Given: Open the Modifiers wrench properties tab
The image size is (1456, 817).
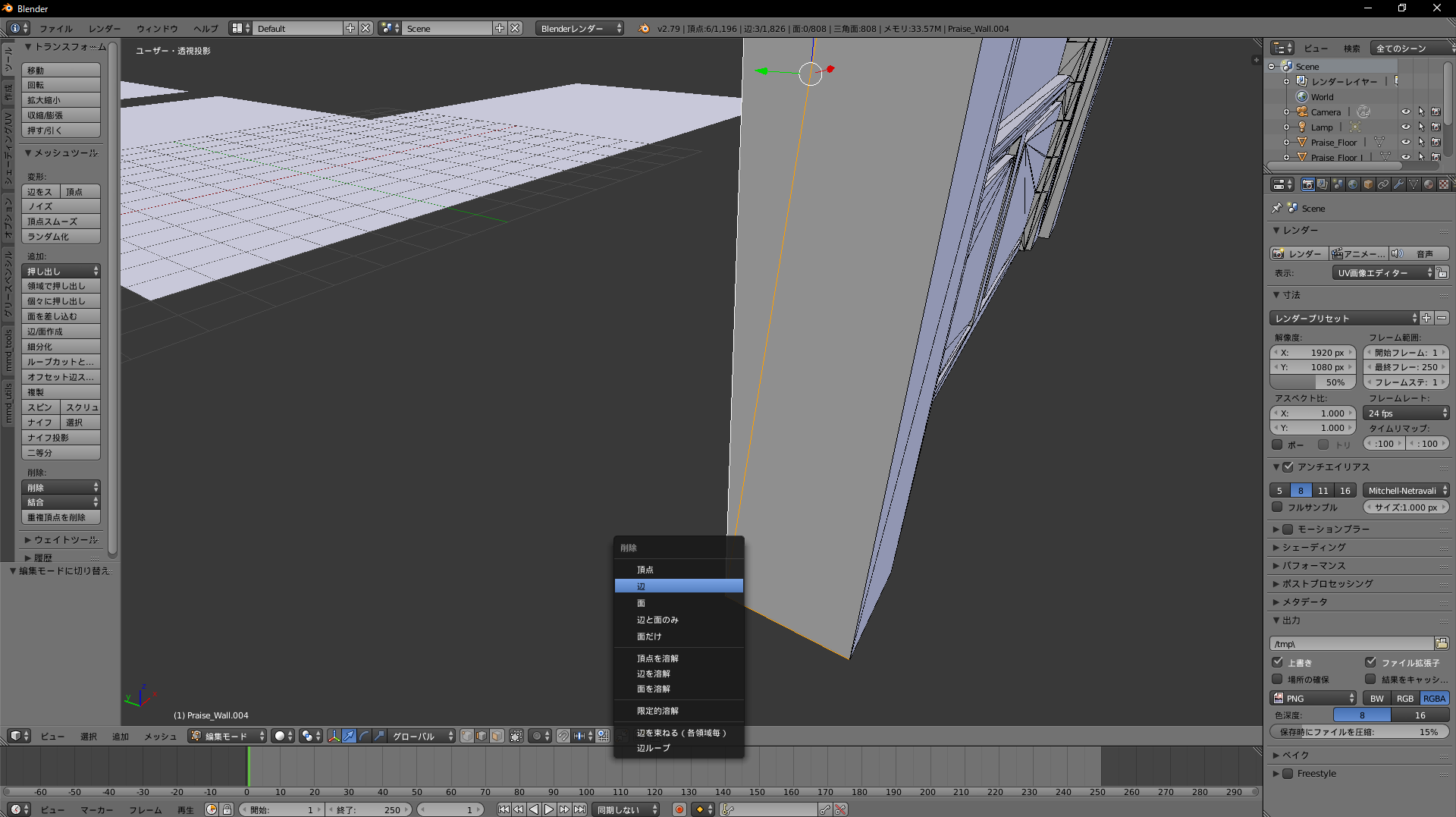Looking at the screenshot, I should [x=1398, y=184].
